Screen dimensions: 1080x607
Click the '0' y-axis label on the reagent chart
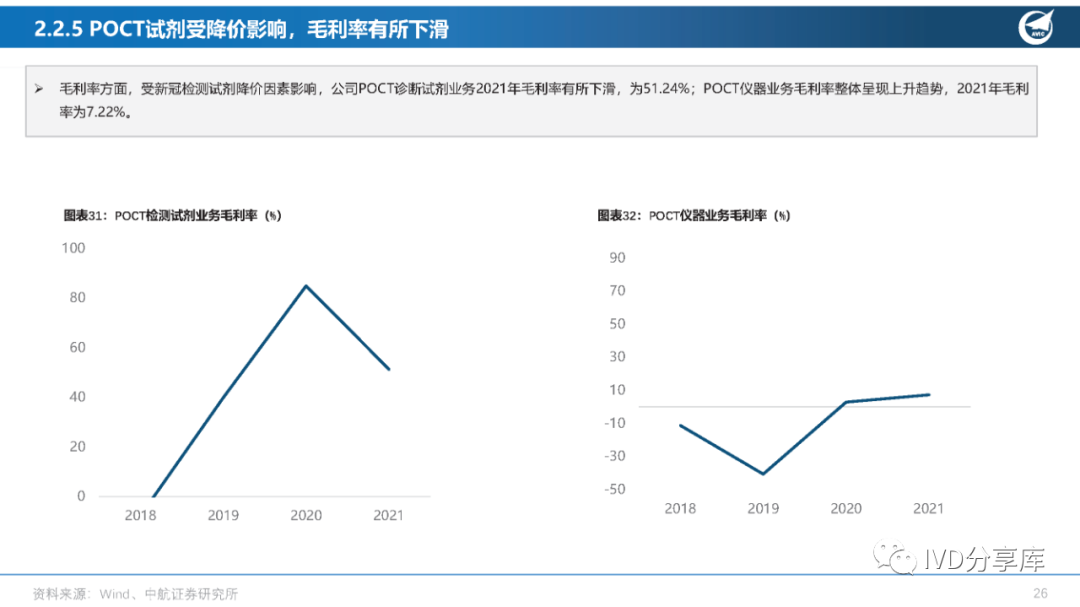point(81,496)
